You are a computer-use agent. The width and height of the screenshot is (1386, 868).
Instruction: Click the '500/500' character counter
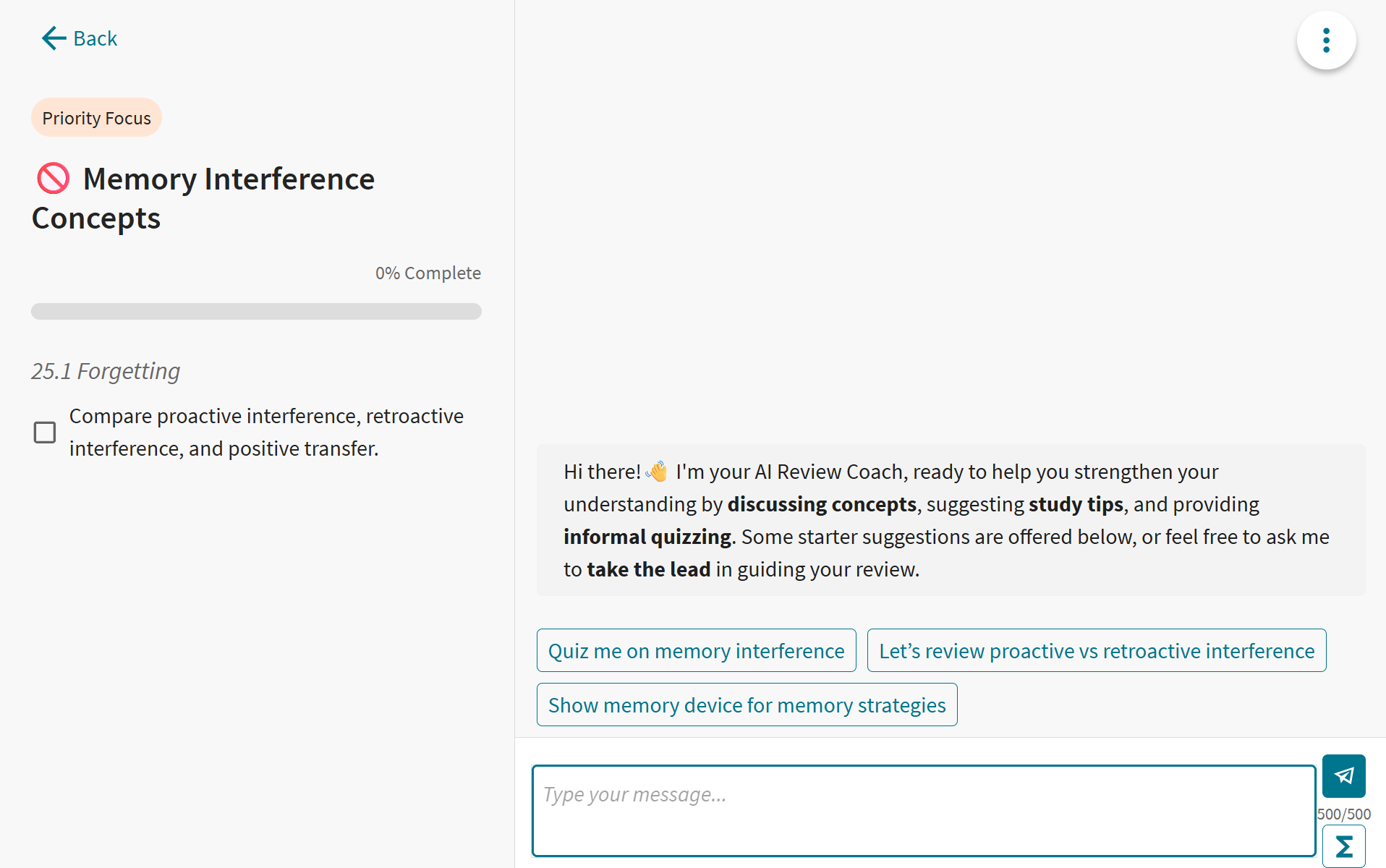(1343, 813)
